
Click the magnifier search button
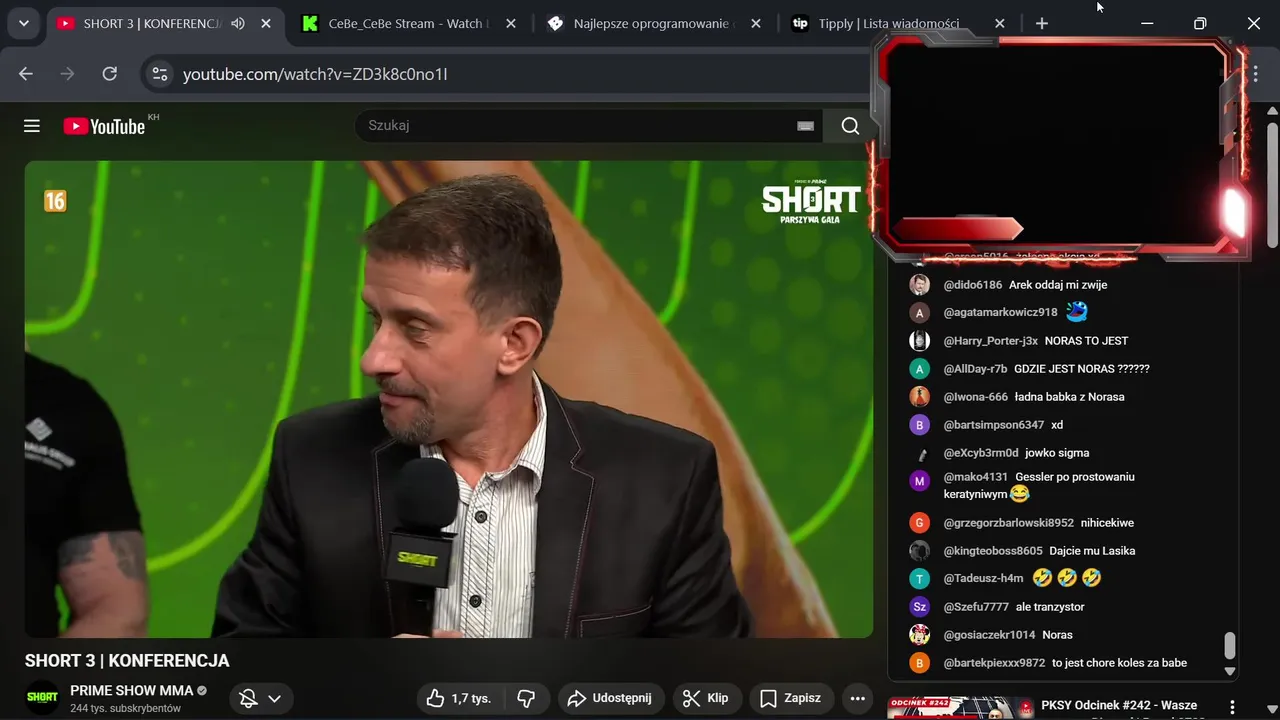[850, 125]
